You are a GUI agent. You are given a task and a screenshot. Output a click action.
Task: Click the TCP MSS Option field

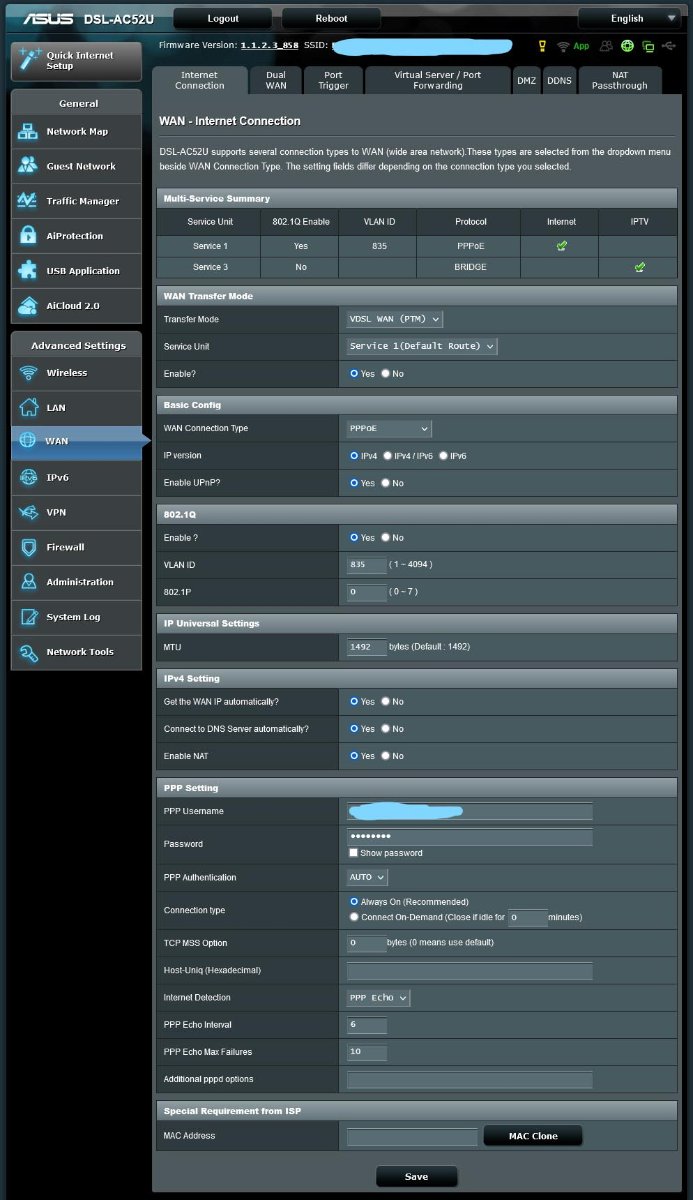[x=366, y=942]
